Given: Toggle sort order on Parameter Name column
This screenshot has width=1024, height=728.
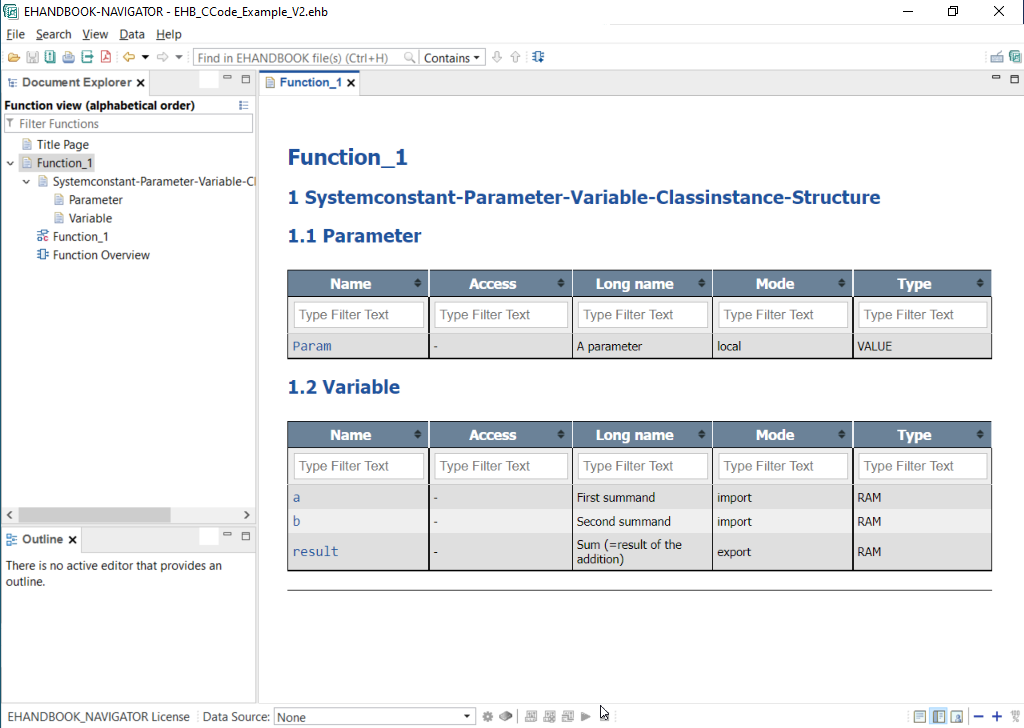Looking at the screenshot, I should [418, 284].
